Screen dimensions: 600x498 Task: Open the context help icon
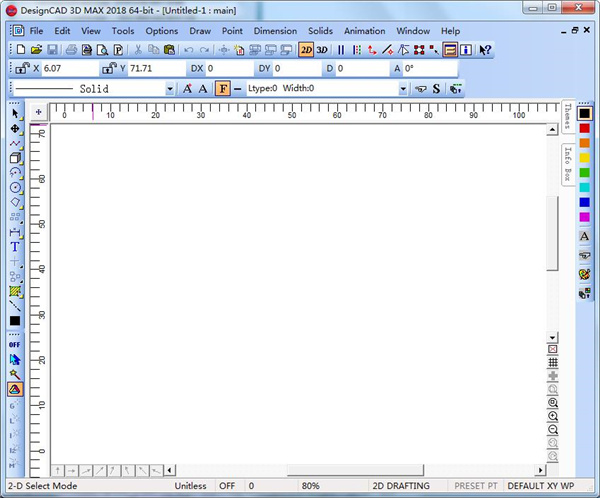coord(486,49)
